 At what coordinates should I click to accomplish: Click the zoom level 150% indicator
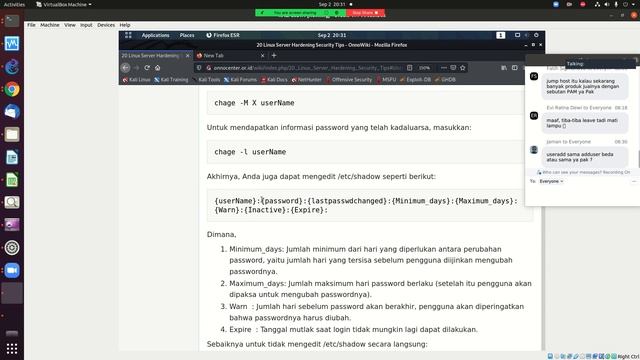(x=424, y=68)
